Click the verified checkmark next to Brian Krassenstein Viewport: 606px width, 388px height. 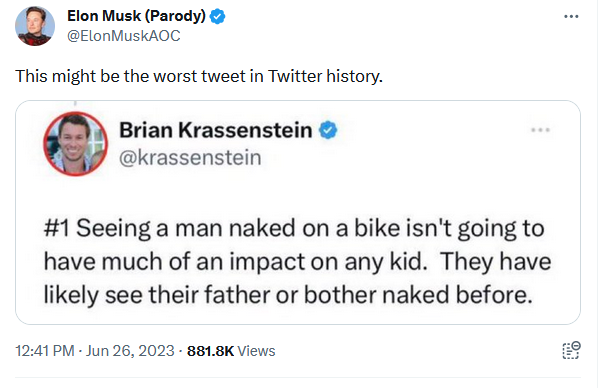click(x=328, y=130)
